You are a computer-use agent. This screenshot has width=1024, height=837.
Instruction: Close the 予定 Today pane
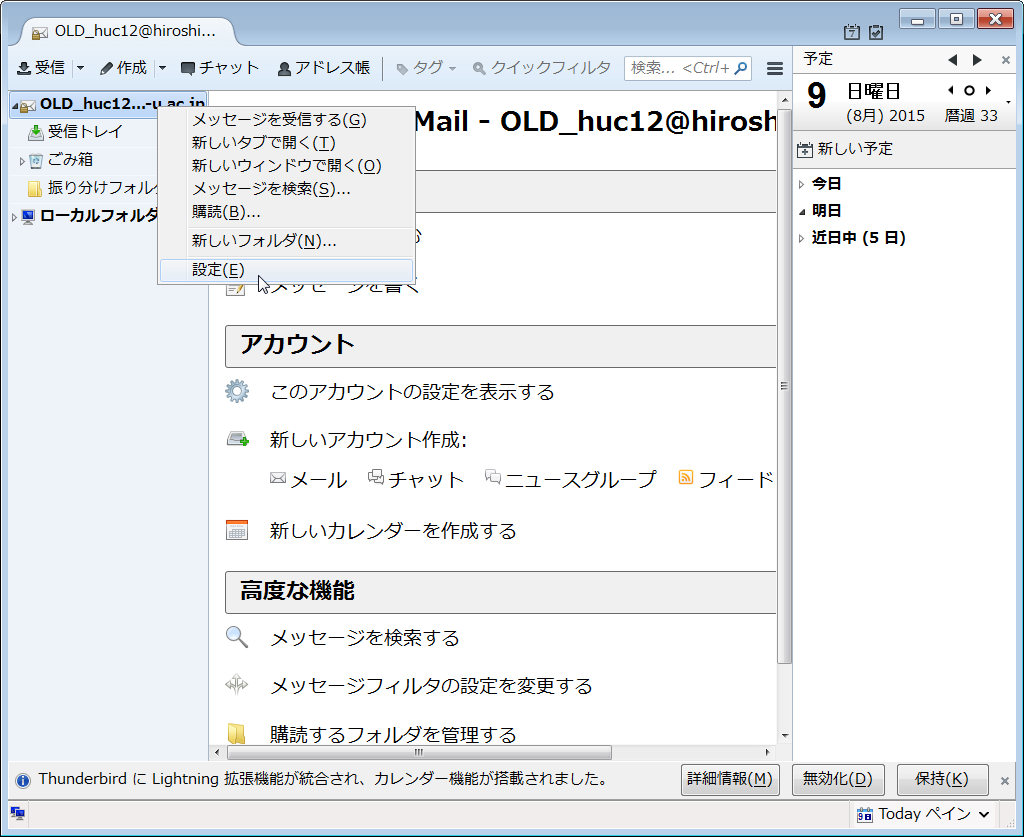pos(1006,60)
